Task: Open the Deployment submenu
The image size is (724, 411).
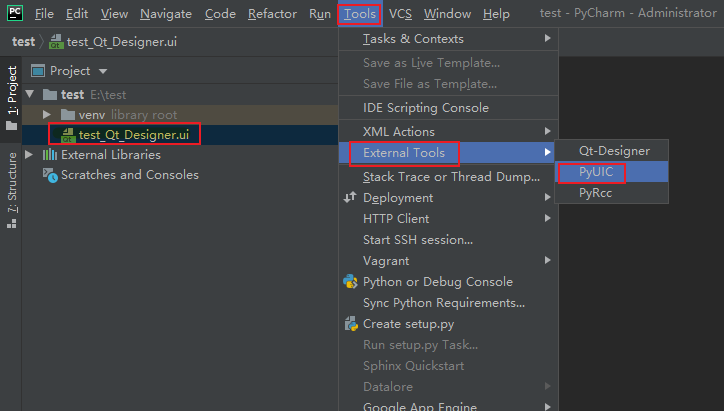Action: click(x=448, y=198)
